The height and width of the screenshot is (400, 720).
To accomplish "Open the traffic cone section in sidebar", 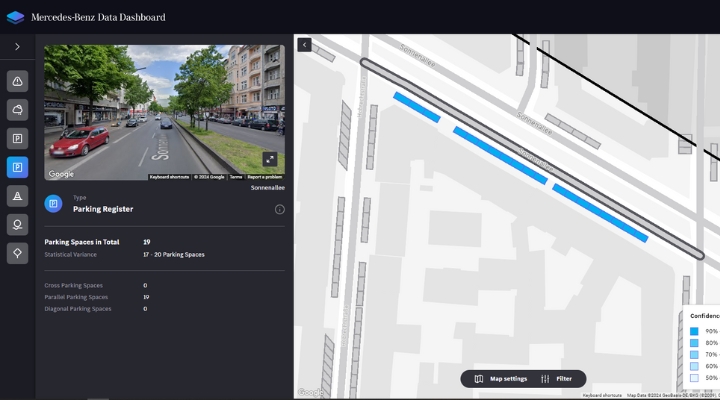I will click(17, 196).
